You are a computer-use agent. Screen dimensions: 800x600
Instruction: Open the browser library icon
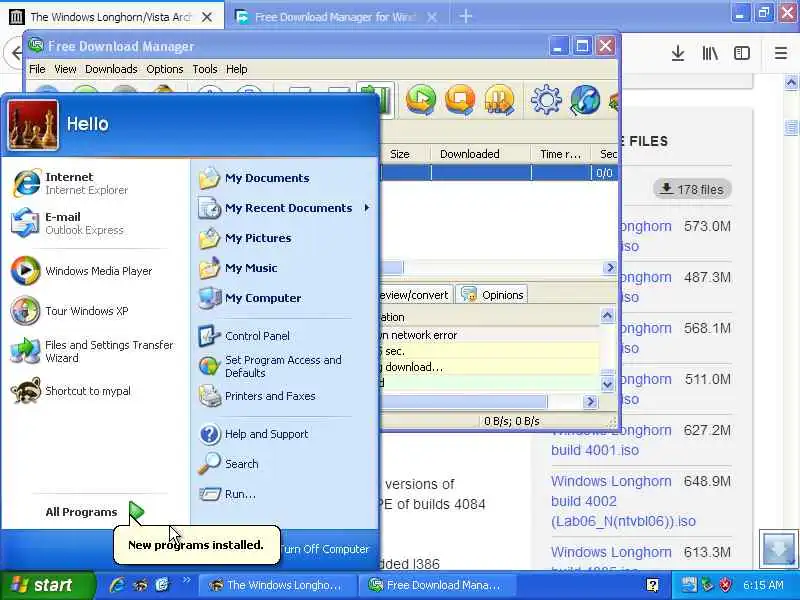click(x=710, y=53)
